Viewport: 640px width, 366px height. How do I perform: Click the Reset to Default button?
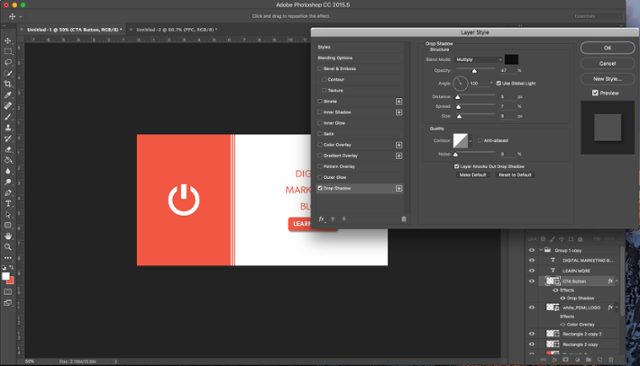(515, 175)
